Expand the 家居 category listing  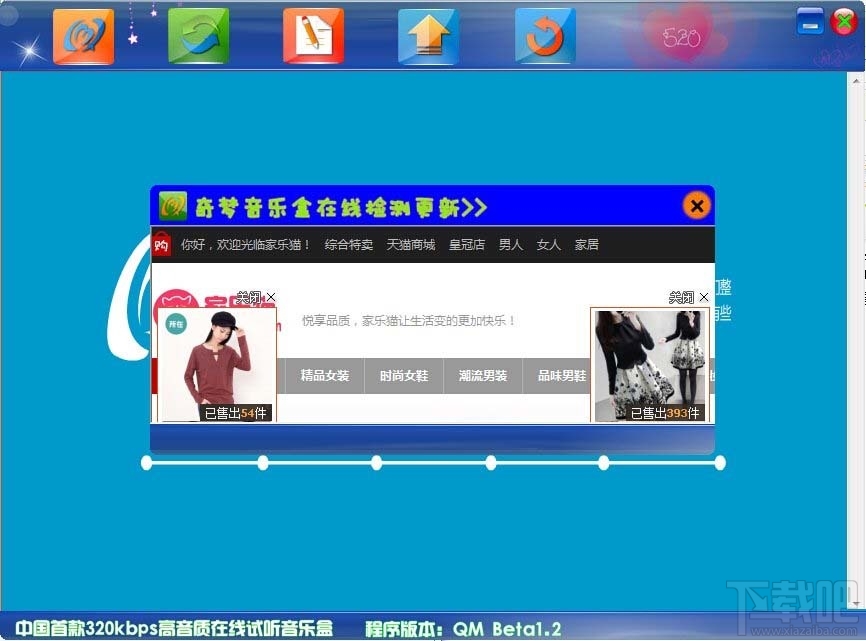(586, 243)
